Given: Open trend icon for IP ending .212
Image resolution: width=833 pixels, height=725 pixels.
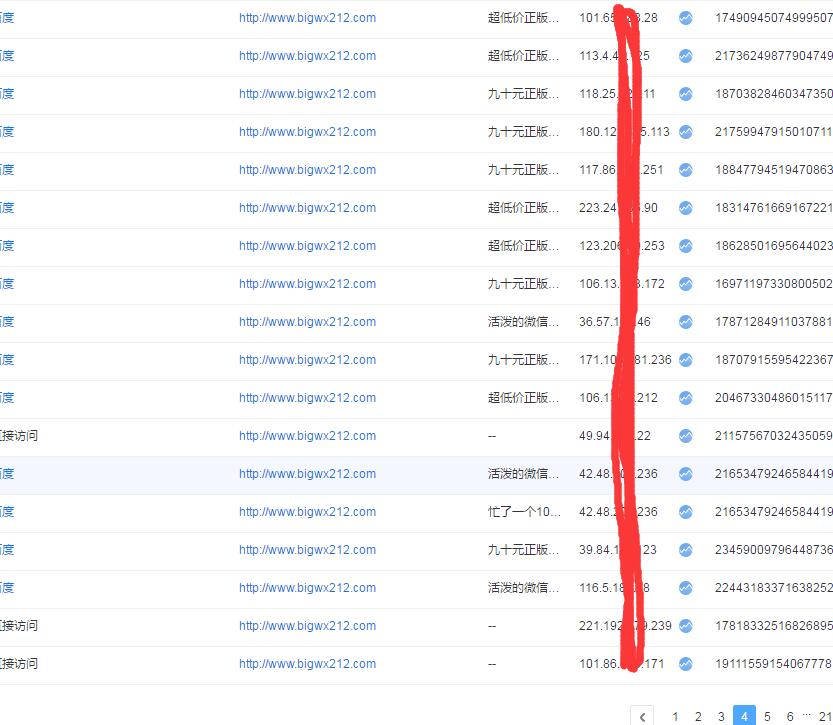Looking at the screenshot, I should coord(686,398).
